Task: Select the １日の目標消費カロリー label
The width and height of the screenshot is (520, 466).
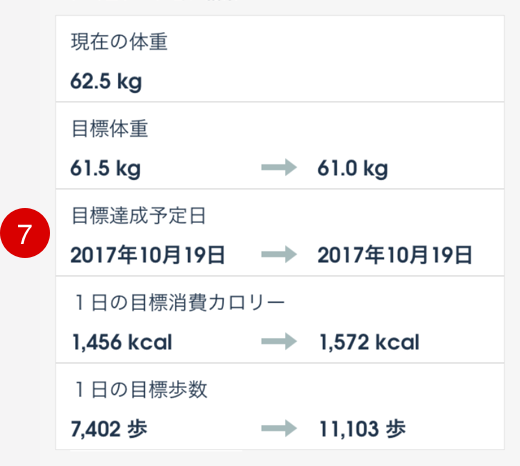Action: 179,303
